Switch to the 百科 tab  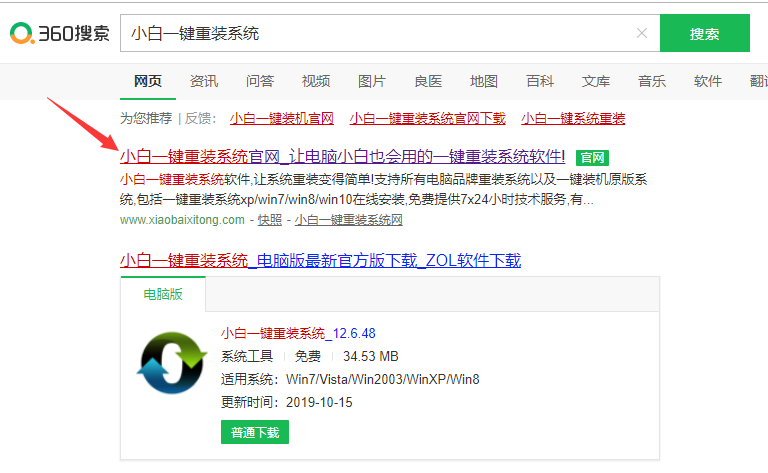pyautogui.click(x=540, y=81)
